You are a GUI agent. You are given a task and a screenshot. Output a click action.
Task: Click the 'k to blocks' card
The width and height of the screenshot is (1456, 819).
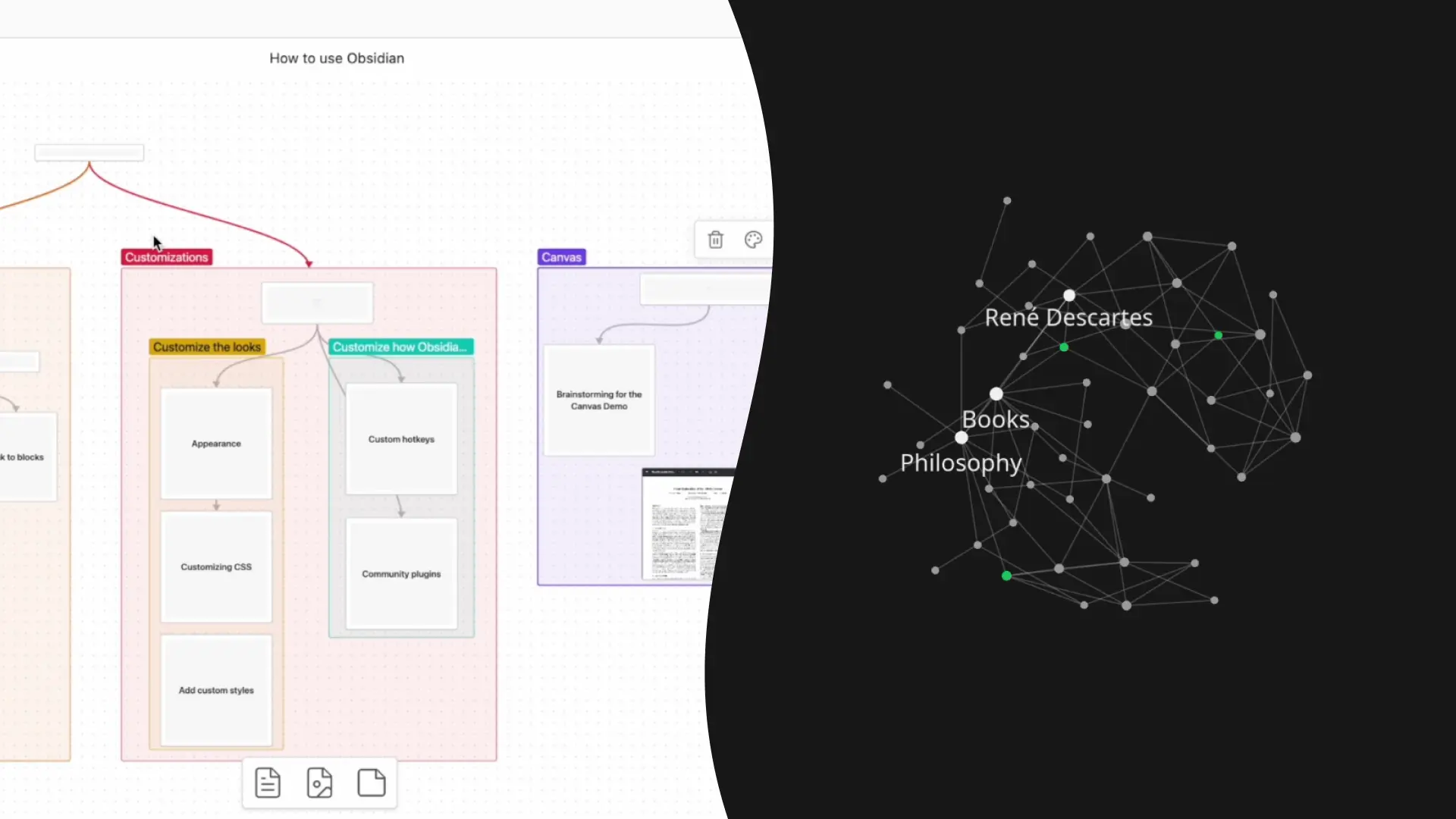tap(27, 457)
